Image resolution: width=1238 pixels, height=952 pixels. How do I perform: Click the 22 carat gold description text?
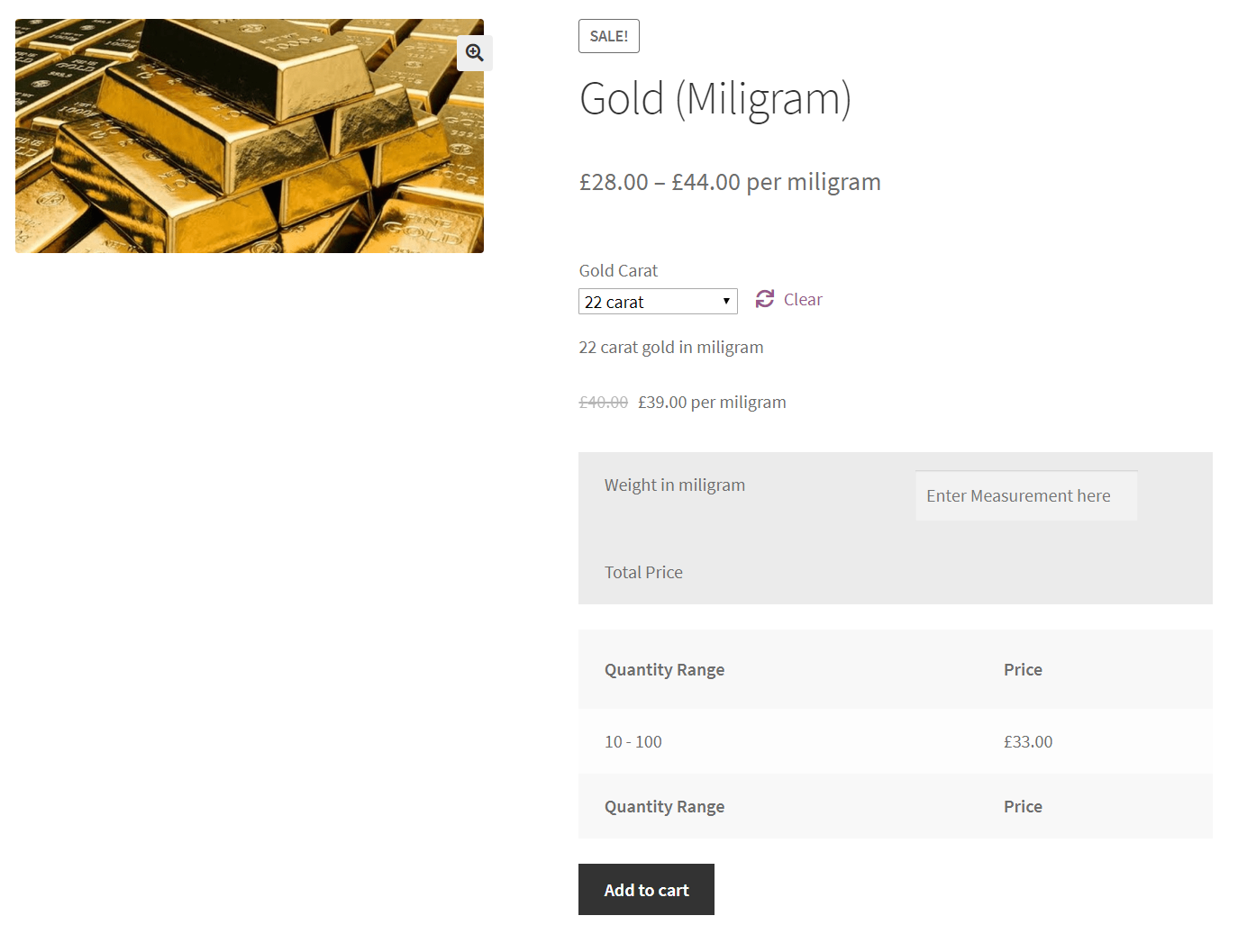pos(671,348)
